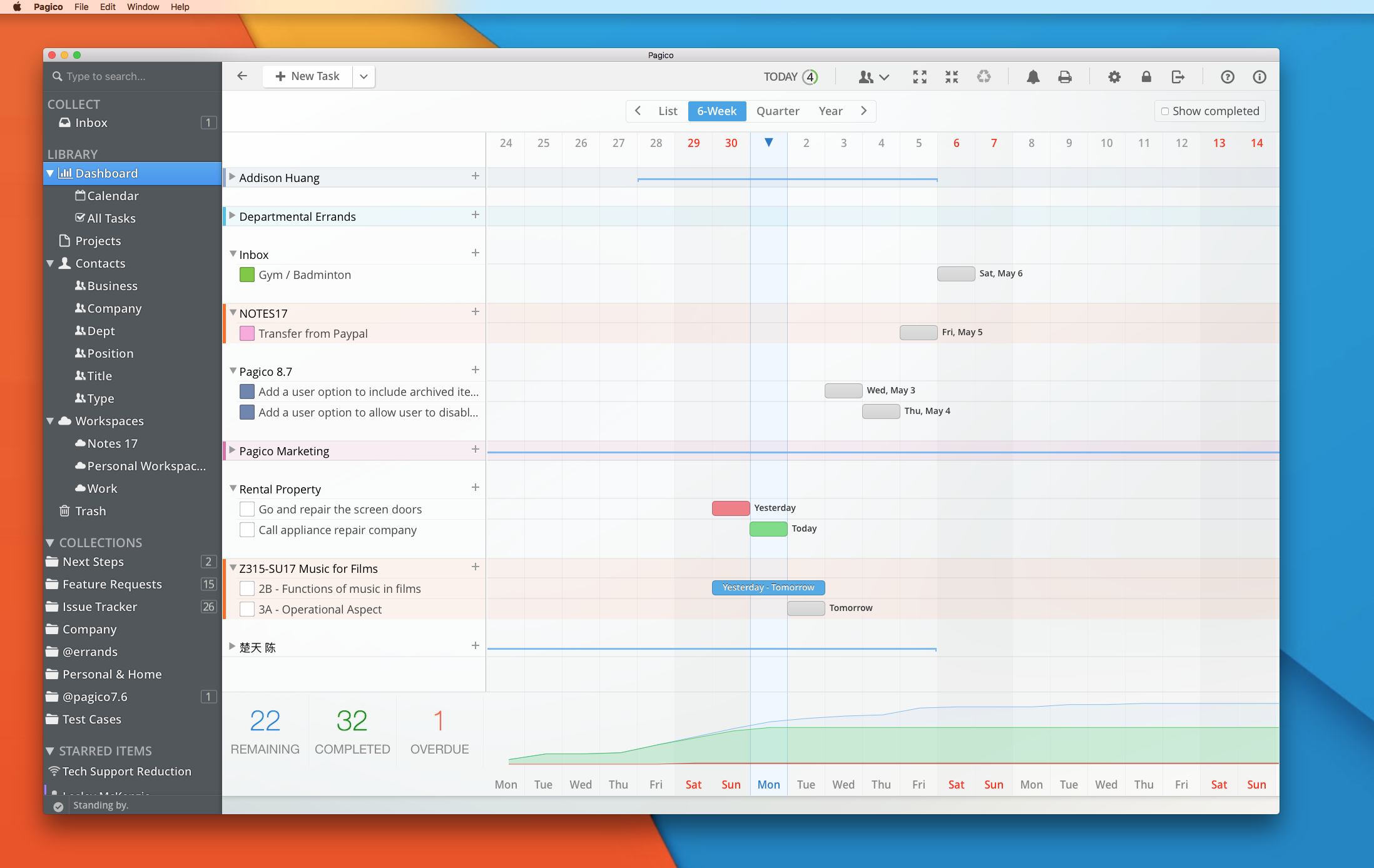Expand the Addison Huang row

click(232, 177)
